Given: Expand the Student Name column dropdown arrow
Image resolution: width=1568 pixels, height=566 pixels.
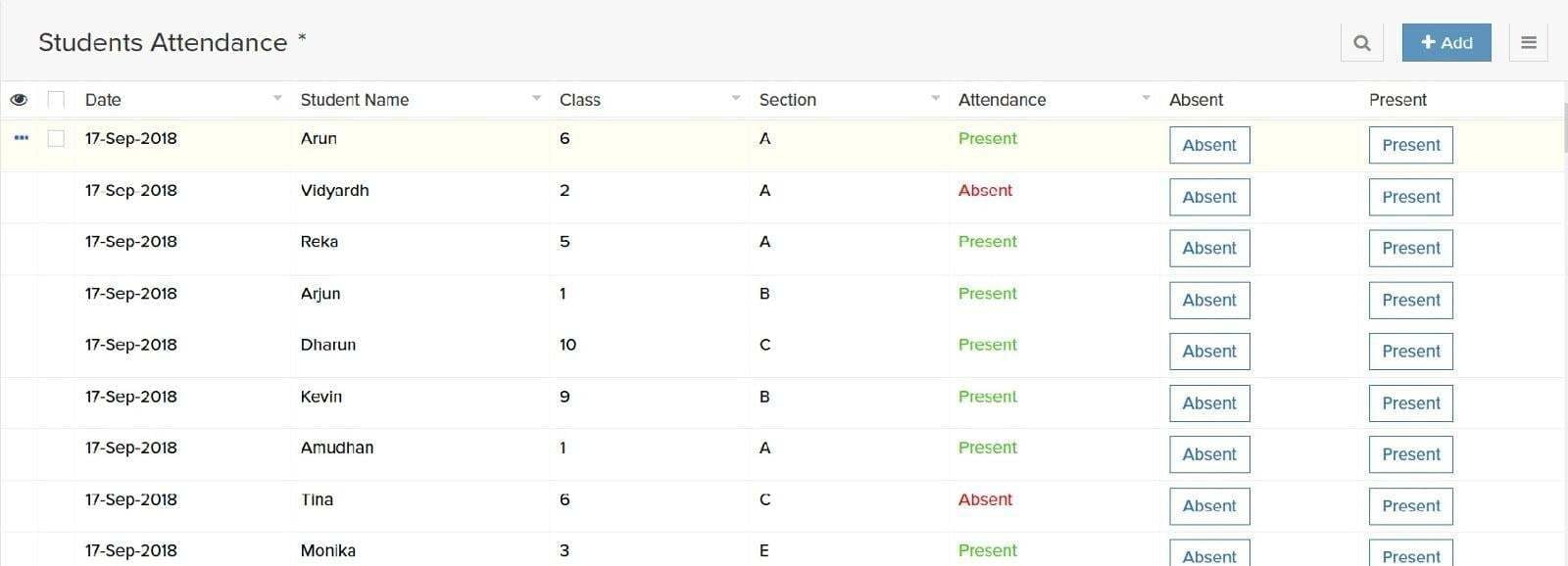Looking at the screenshot, I should point(536,98).
